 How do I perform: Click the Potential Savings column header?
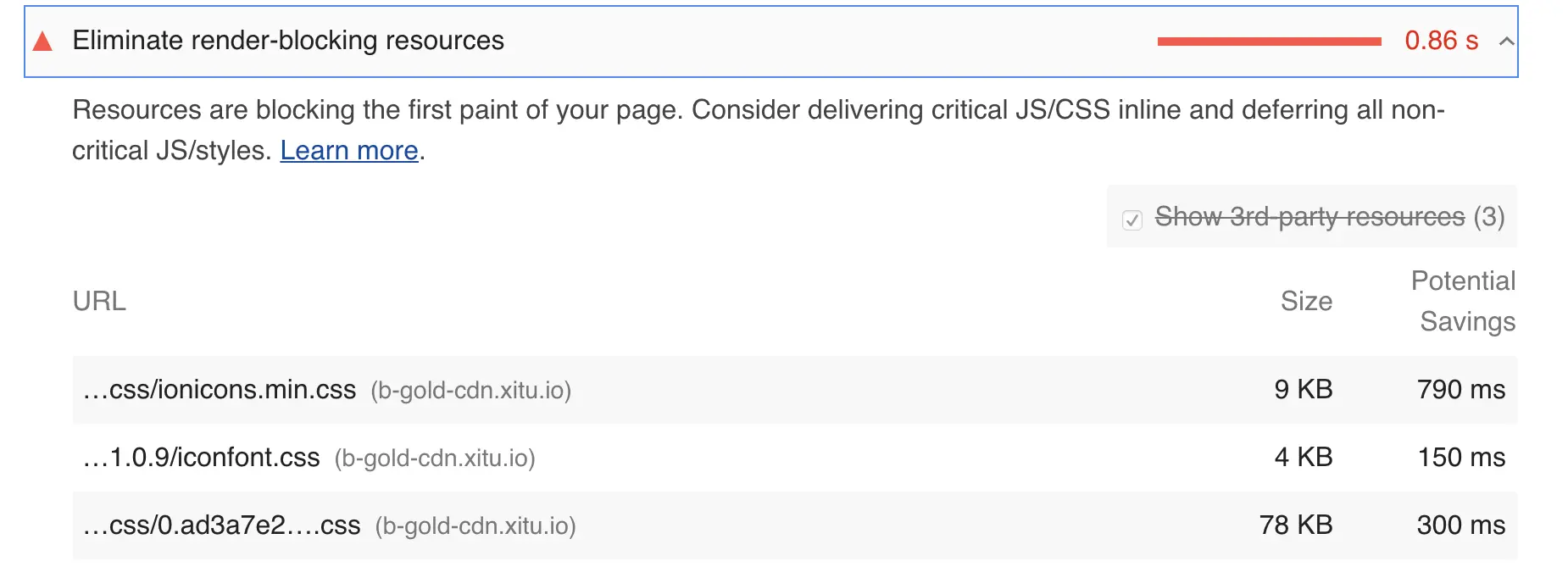[x=1464, y=301]
